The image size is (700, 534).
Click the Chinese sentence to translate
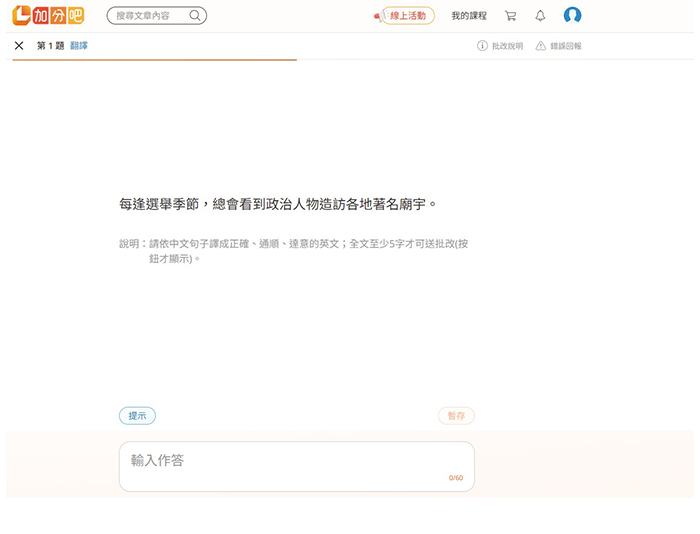pyautogui.click(x=278, y=204)
